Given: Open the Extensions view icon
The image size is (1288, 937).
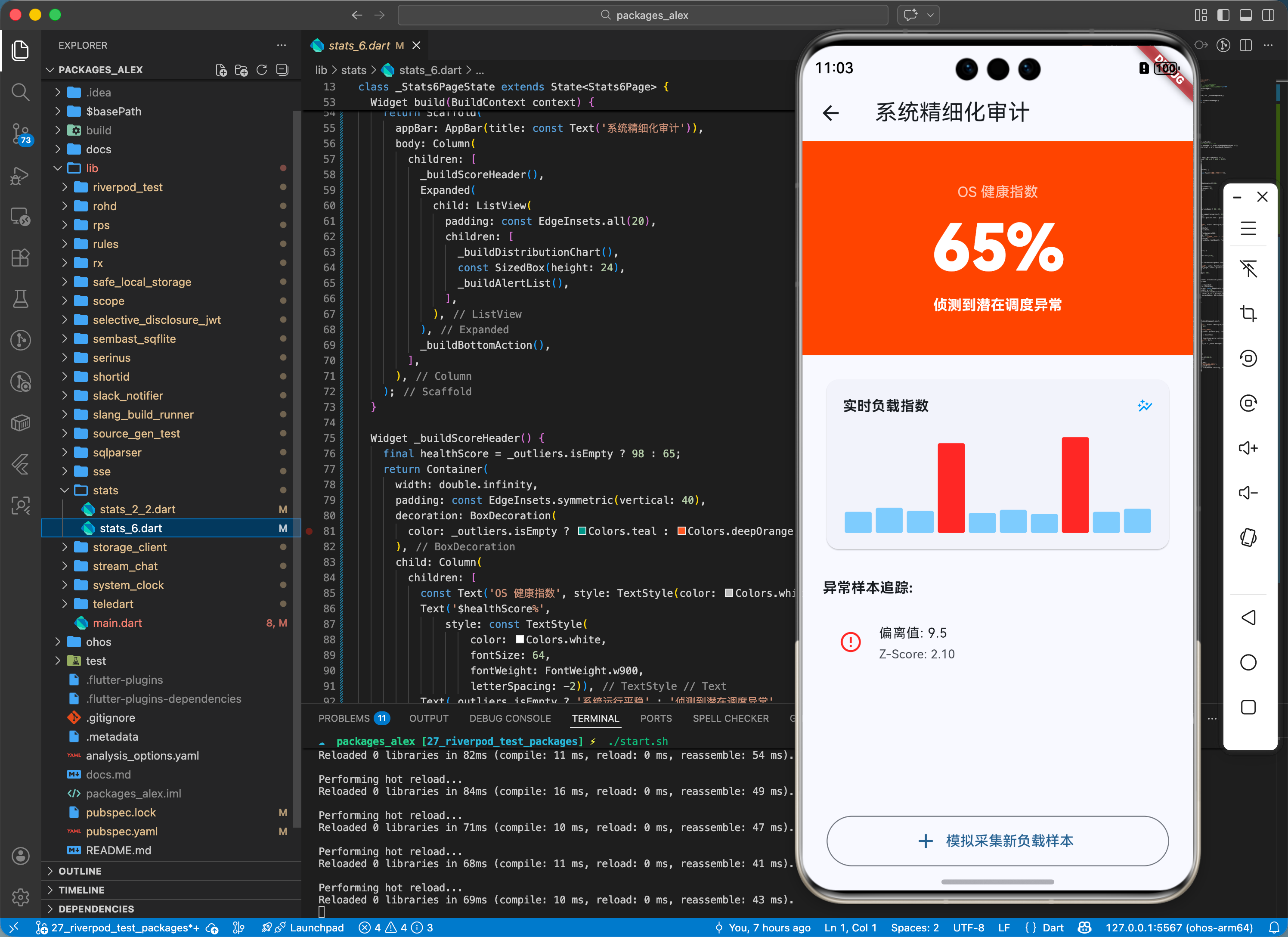Looking at the screenshot, I should coord(20,258).
